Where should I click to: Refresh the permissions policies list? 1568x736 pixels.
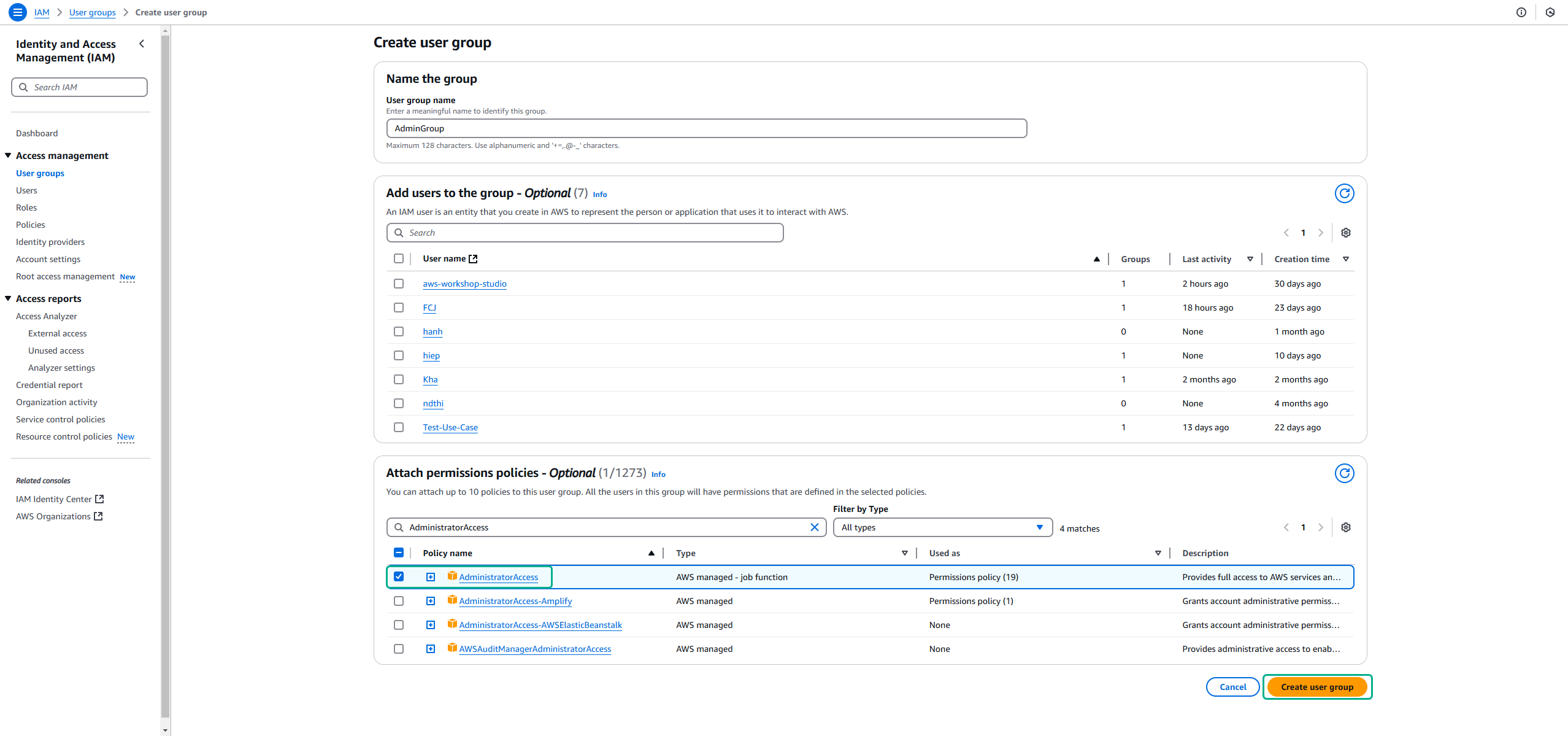click(x=1344, y=473)
